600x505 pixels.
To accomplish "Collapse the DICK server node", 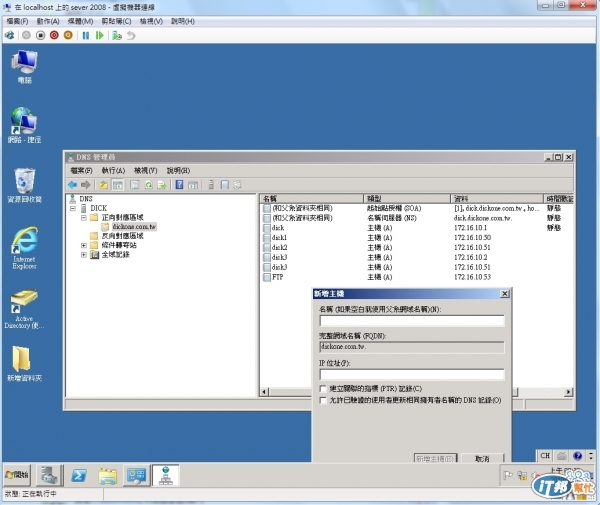I will [x=73, y=209].
